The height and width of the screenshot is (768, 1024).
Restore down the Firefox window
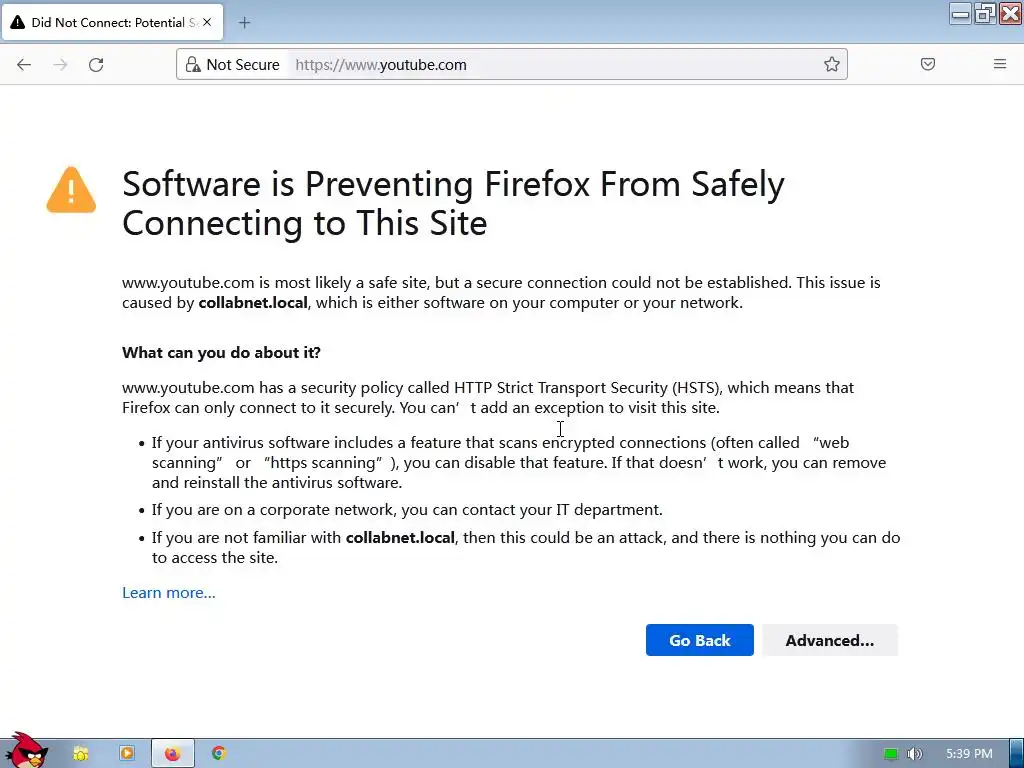pyautogui.click(x=985, y=13)
